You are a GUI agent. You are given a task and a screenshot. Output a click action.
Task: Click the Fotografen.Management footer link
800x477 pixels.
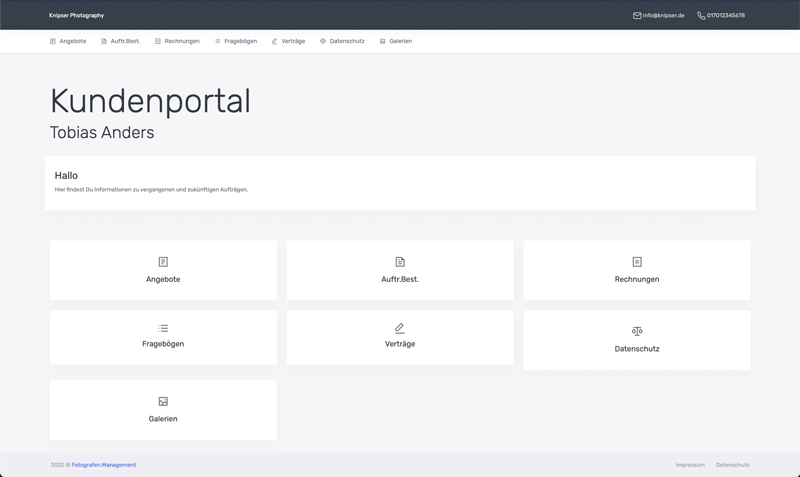click(103, 465)
